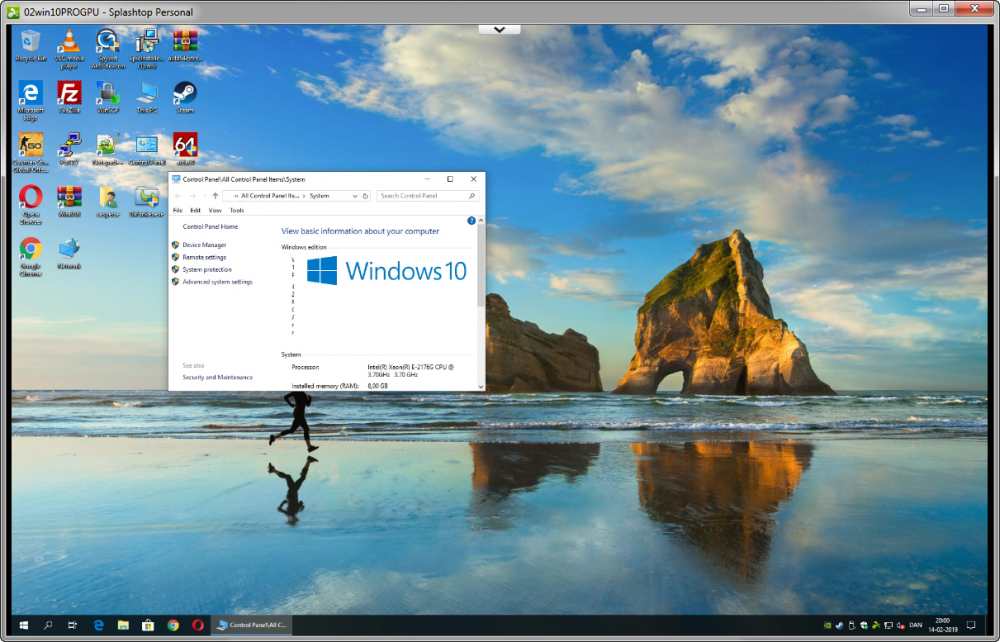Launch the Microsoft Edge desktop shortcut
Screen dimensions: 1000x642
pyautogui.click(x=31, y=100)
